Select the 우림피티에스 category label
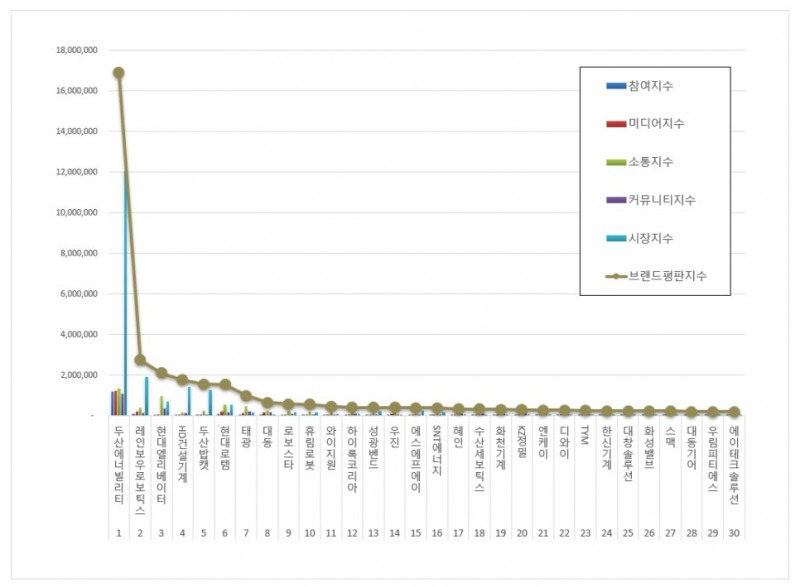This screenshot has height=587, width=800. coord(713,459)
